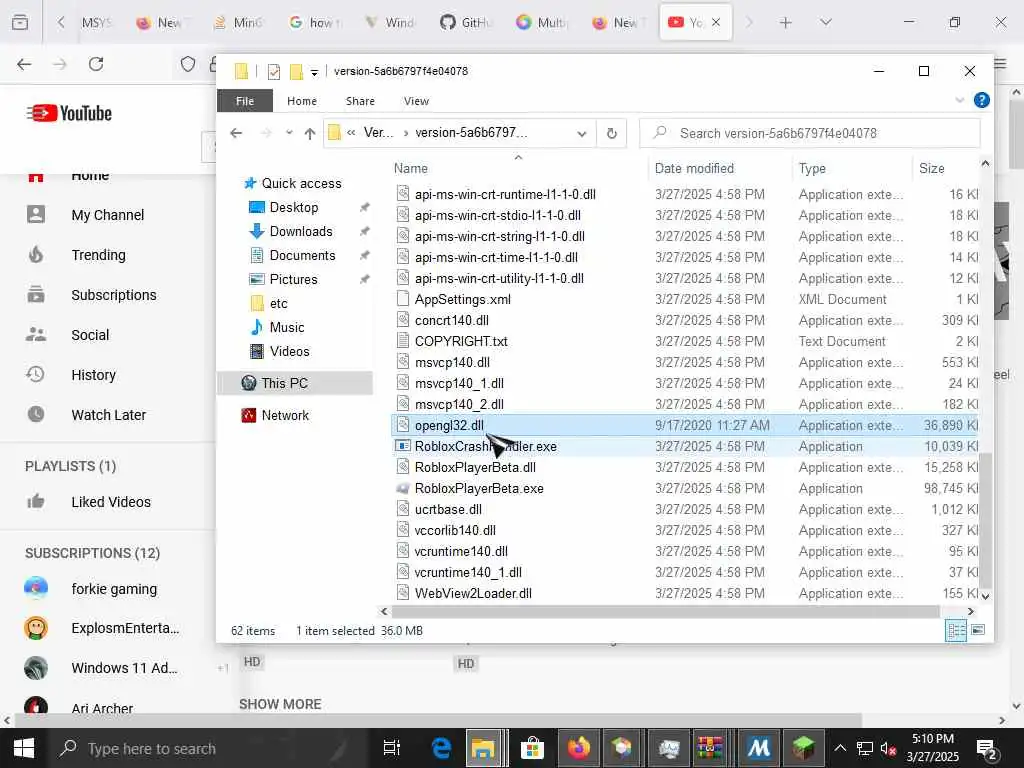The image size is (1024, 768).
Task: Click the Properties quick access toolbar icon
Action: (274, 71)
